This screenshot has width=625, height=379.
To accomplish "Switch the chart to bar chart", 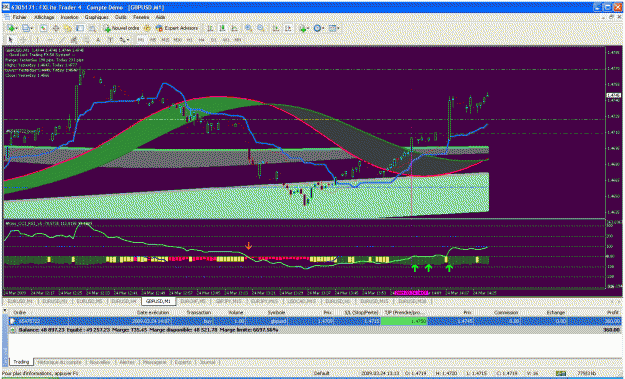I will click(x=210, y=28).
